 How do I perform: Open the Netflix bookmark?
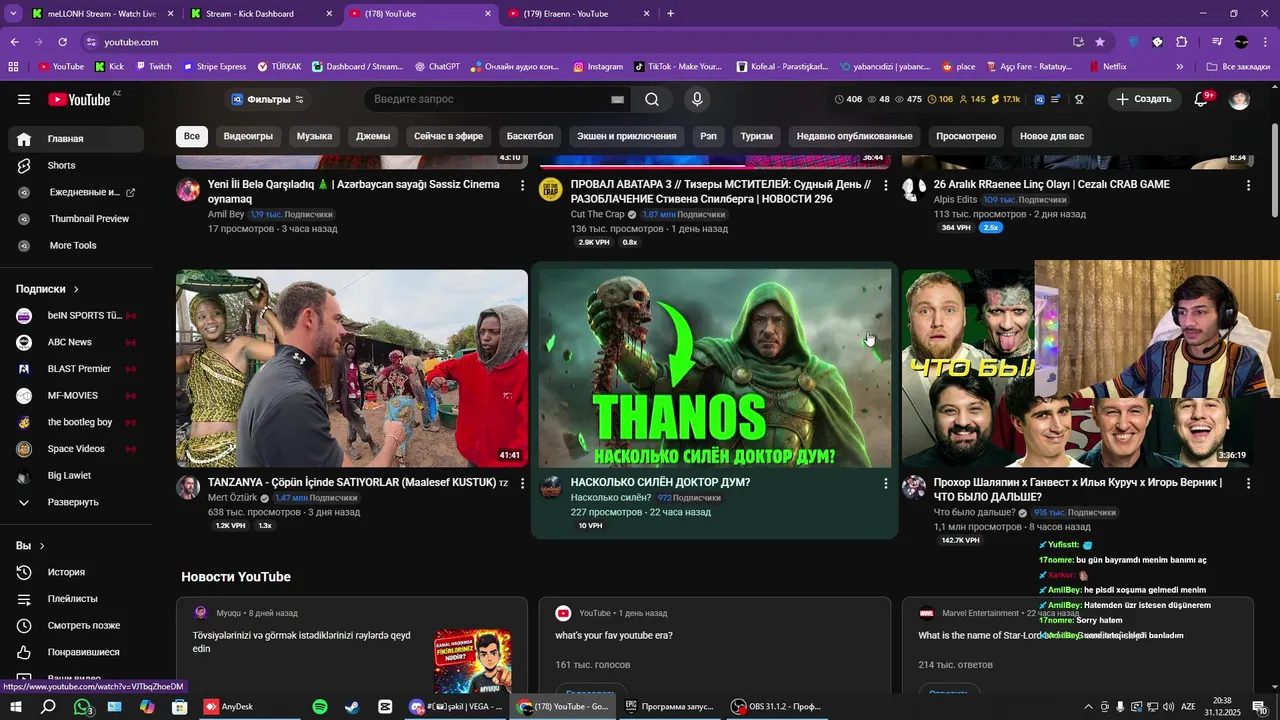1106,67
